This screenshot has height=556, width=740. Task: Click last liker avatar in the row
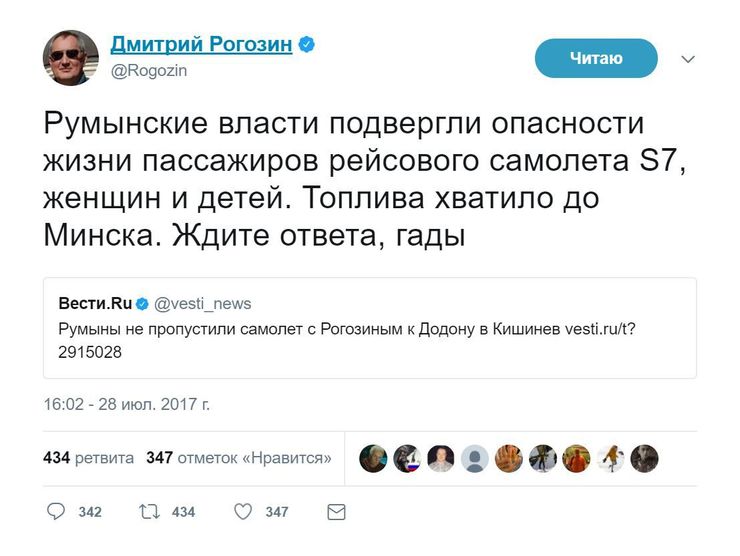pos(645,458)
